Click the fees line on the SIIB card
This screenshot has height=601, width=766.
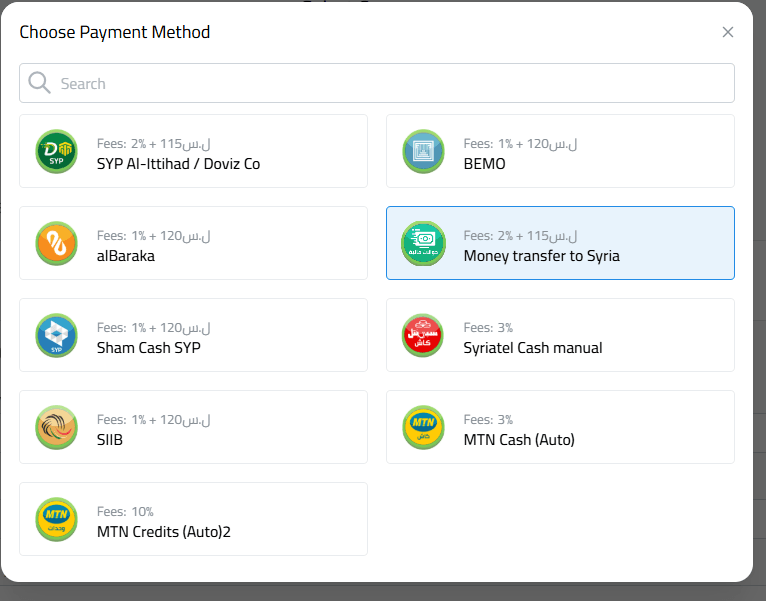[x=153, y=420]
